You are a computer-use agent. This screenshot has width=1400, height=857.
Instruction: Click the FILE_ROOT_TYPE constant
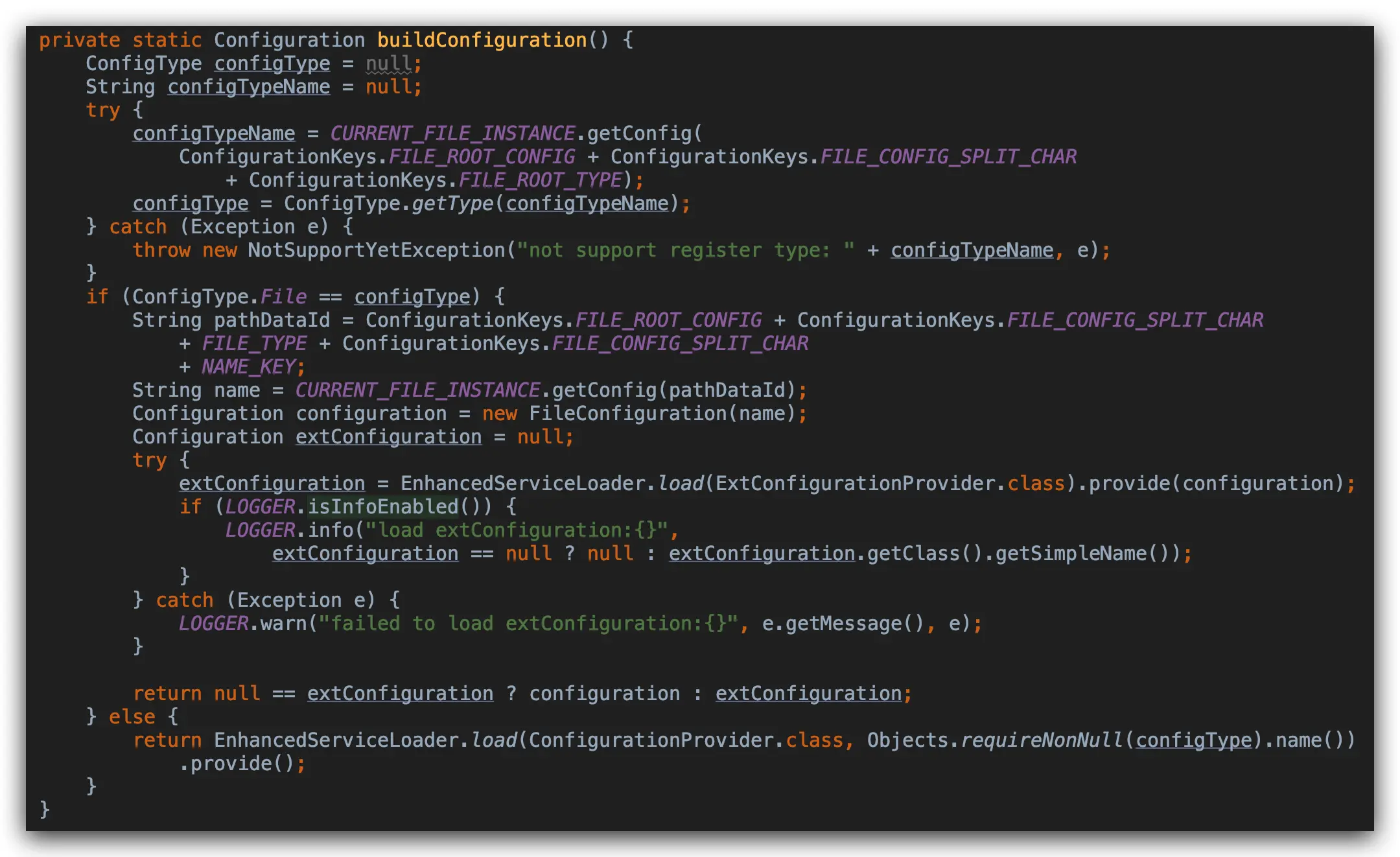tap(541, 180)
